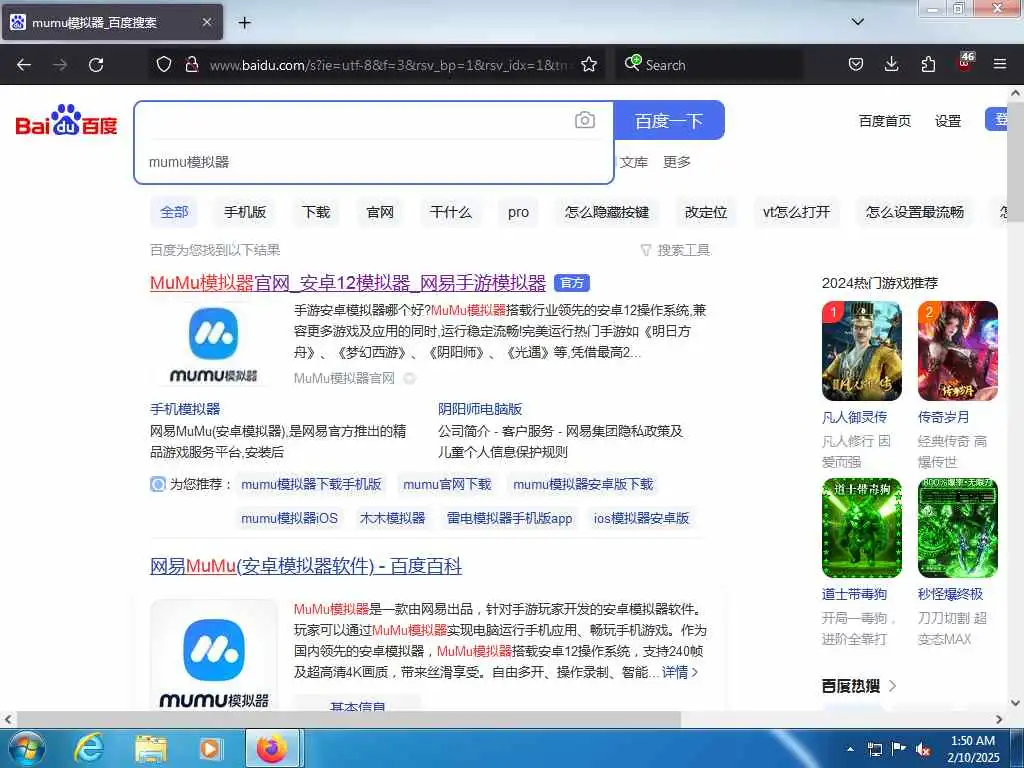
Task: Select the 手机版 filter chip
Action: [x=245, y=212]
